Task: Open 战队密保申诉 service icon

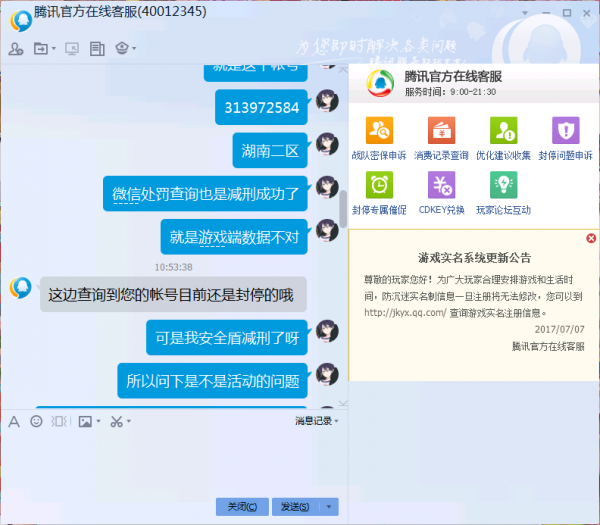Action: (379, 131)
